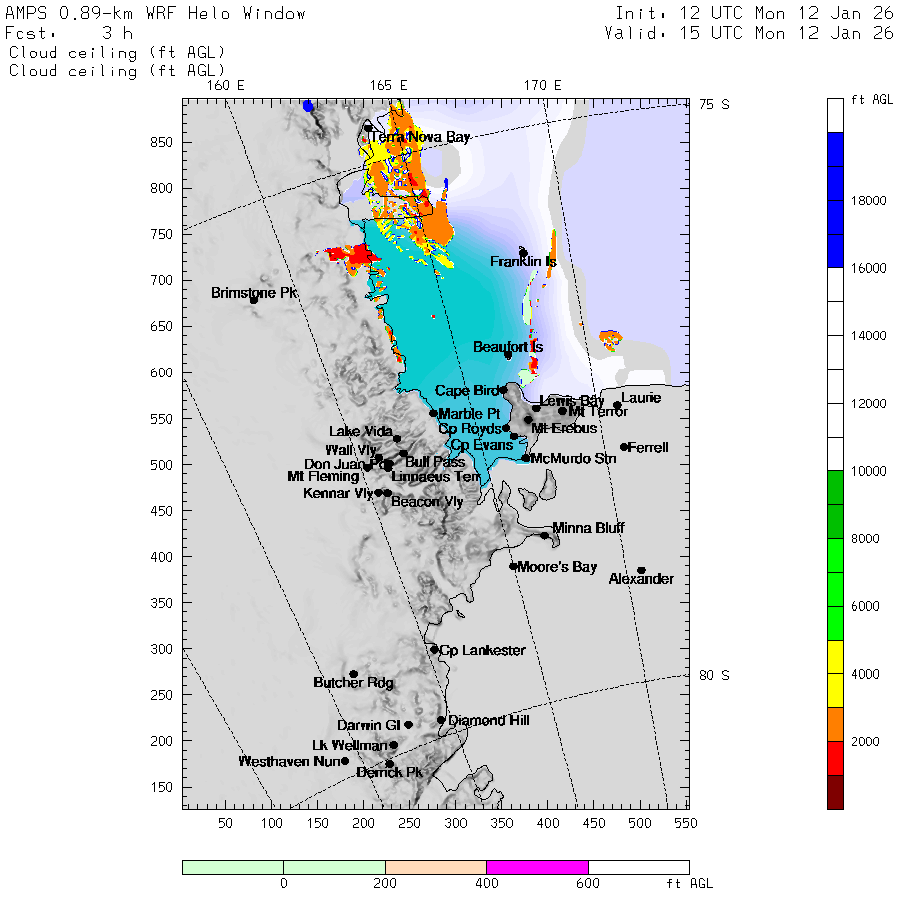The height and width of the screenshot is (900, 900).
Task: Select the orange swatch in vertical colorbar
Action: click(x=835, y=724)
